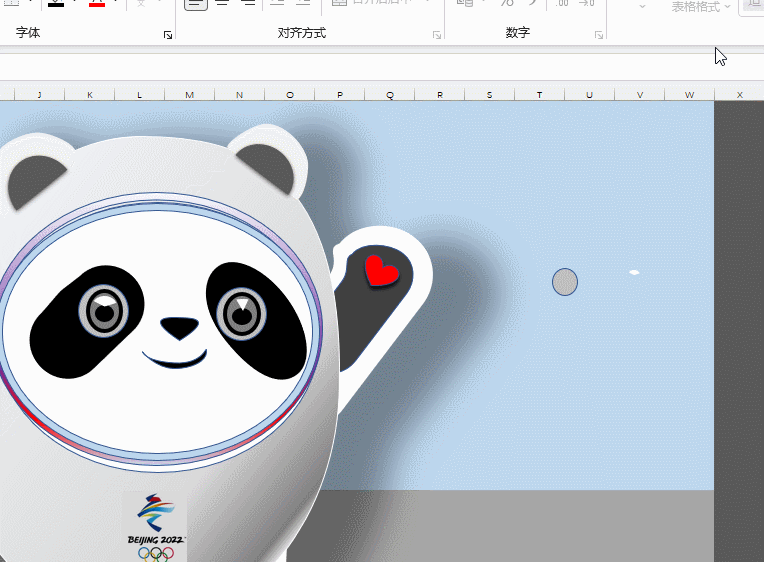Apply percent style number format
Screen dimensions: 764x562
pos(507,3)
